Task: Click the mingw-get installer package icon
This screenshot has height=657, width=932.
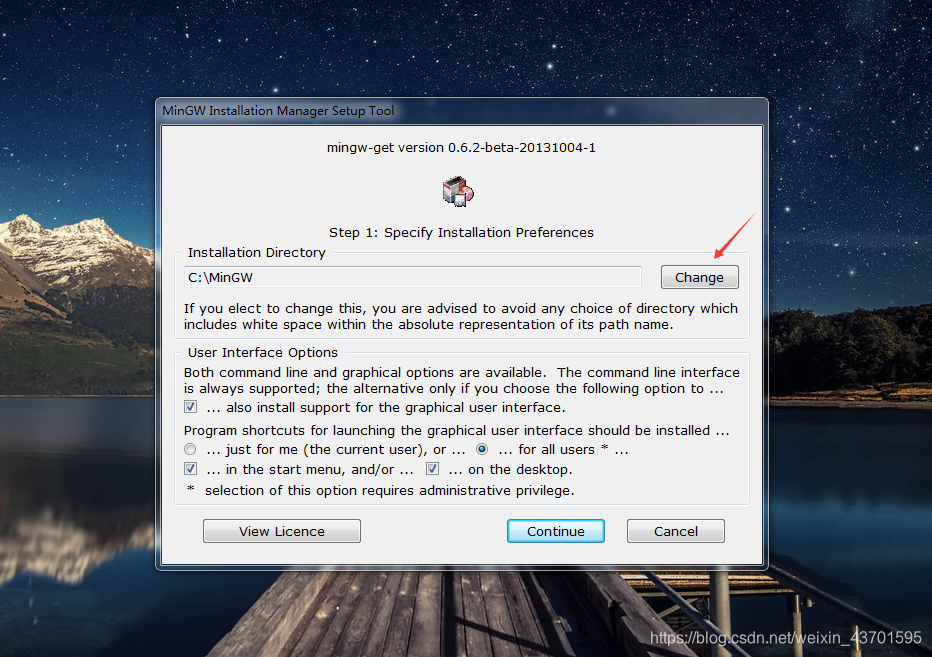Action: pyautogui.click(x=458, y=191)
